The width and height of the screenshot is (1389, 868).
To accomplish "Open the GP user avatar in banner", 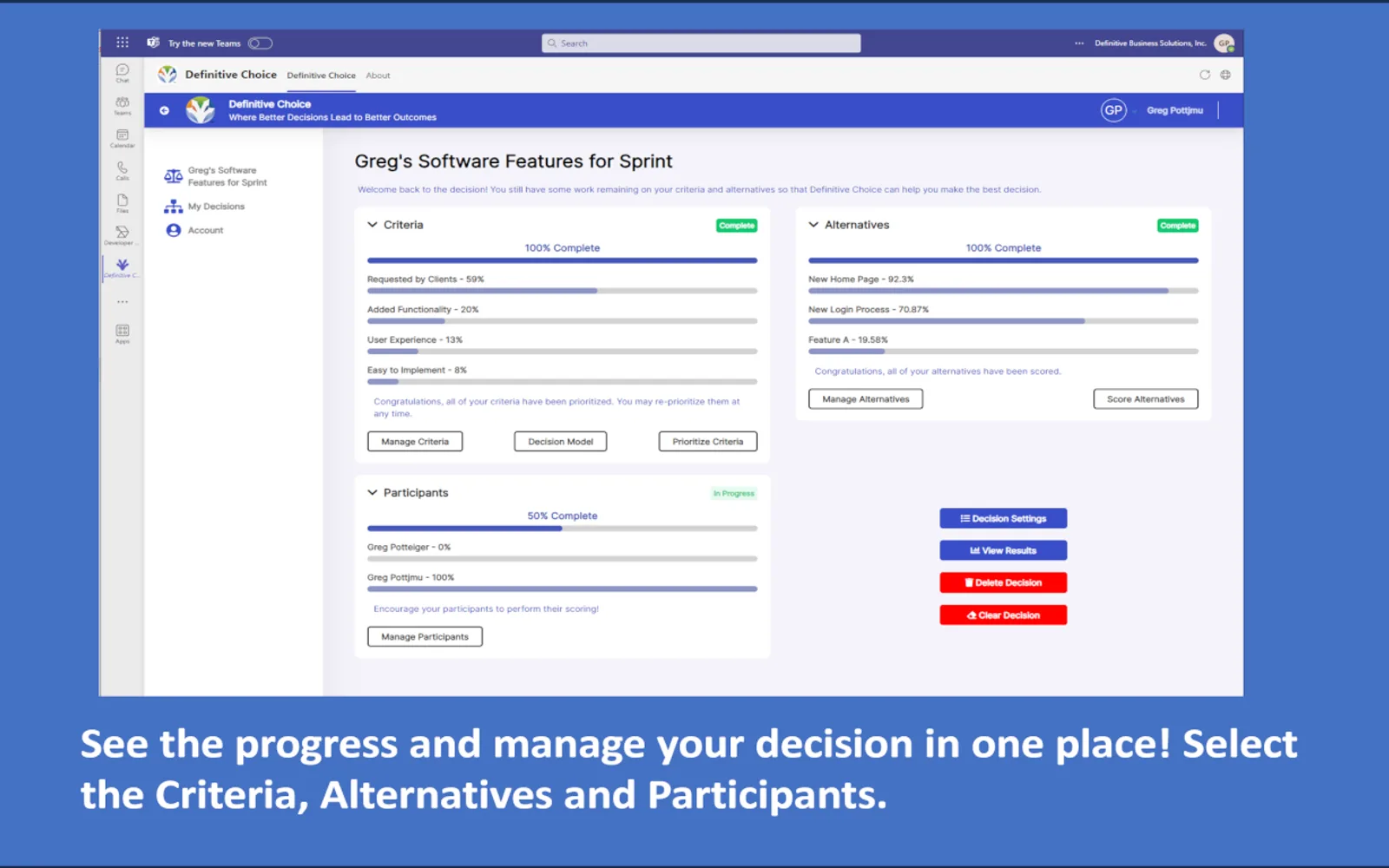I will [1114, 110].
